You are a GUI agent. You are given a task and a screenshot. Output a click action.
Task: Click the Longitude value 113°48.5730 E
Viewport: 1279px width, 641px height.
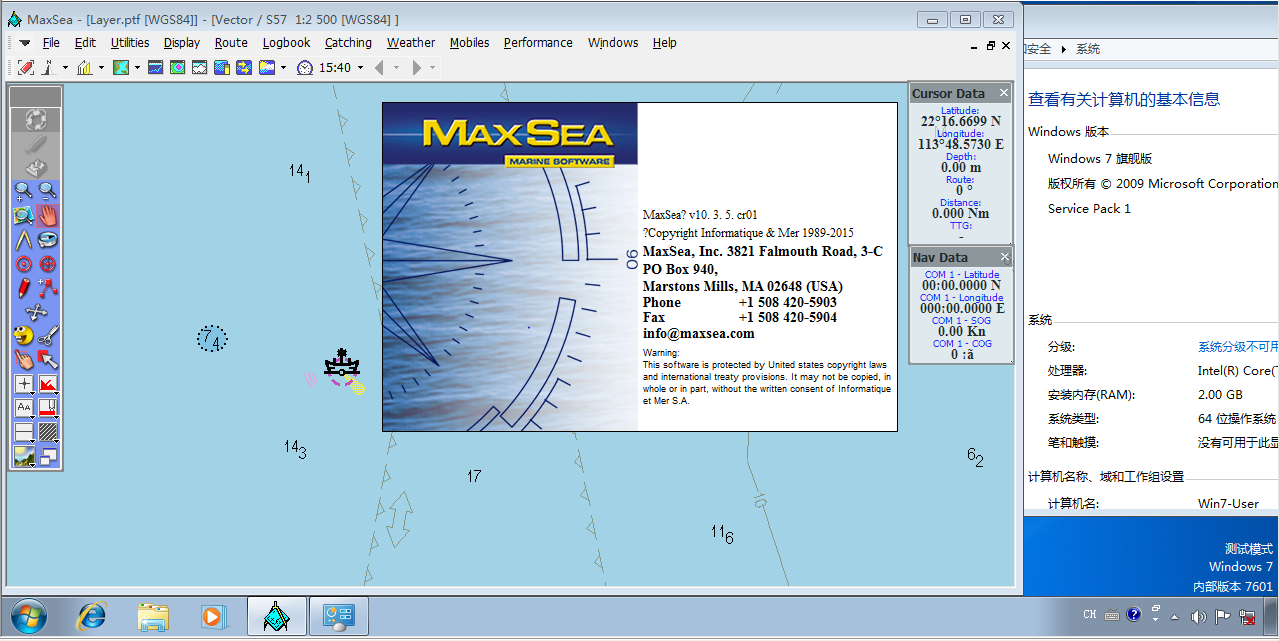960,145
